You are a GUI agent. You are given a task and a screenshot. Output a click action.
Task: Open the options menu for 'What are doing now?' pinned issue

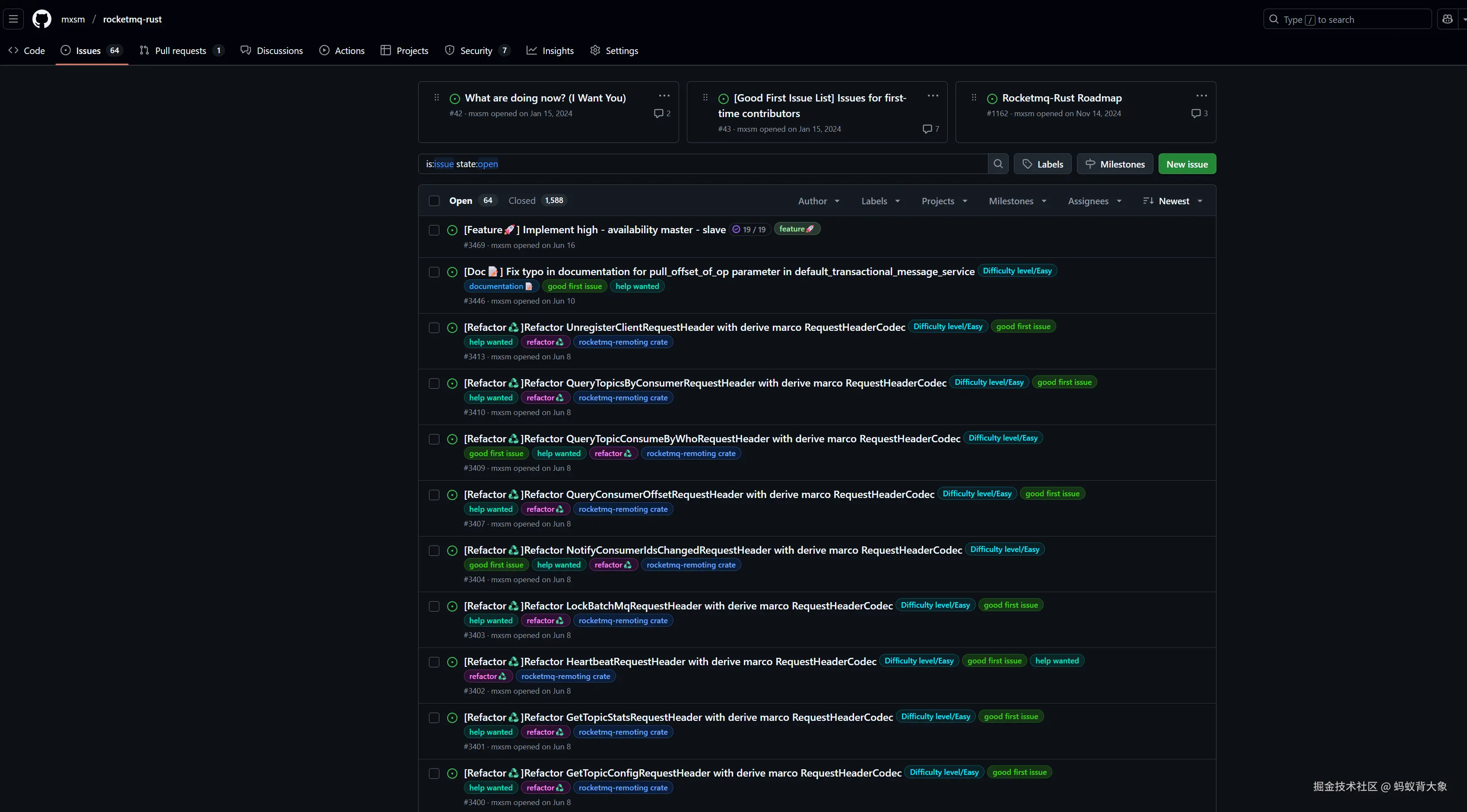(664, 95)
